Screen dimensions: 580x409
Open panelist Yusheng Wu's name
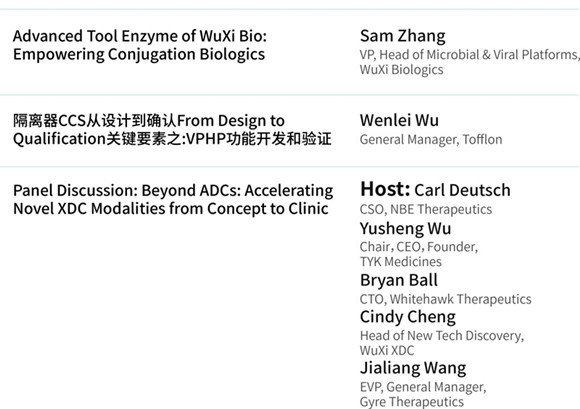click(x=405, y=229)
